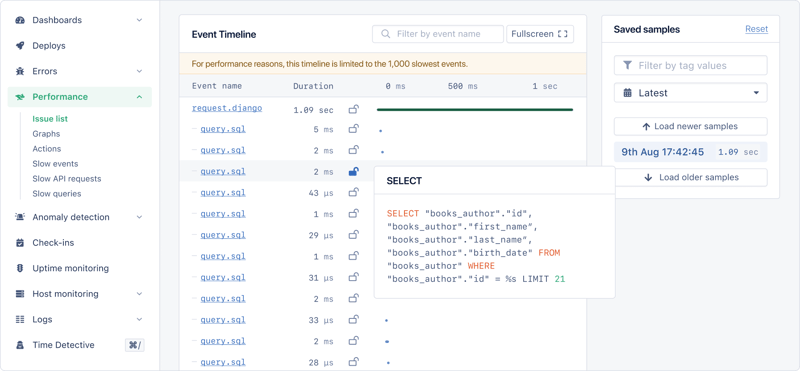Select the 9th Aug 17:42:45 saved sample
800x371 pixels.
point(690,152)
